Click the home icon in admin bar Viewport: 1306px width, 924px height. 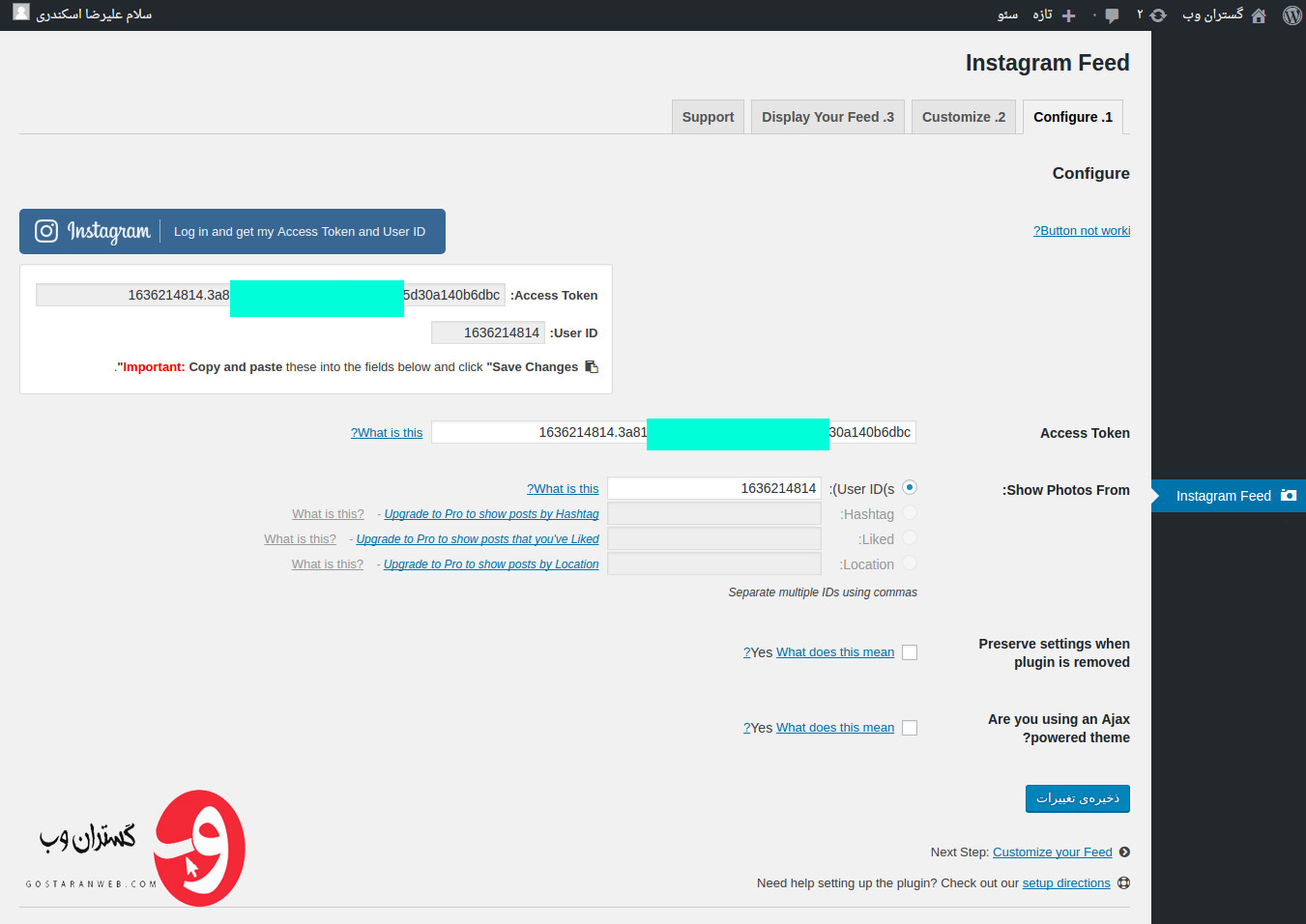click(1258, 15)
